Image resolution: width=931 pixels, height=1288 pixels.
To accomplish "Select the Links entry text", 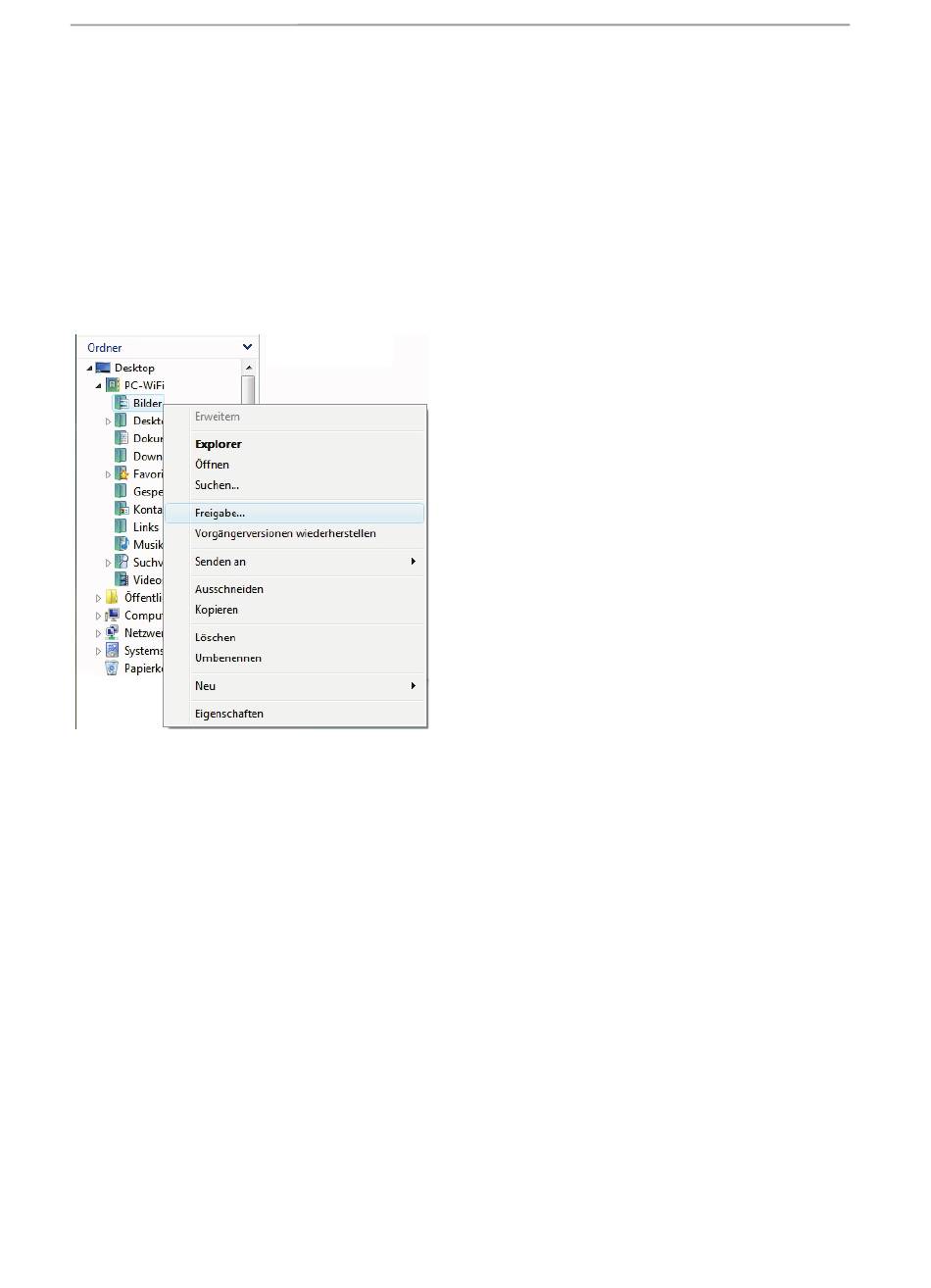I will point(146,527).
